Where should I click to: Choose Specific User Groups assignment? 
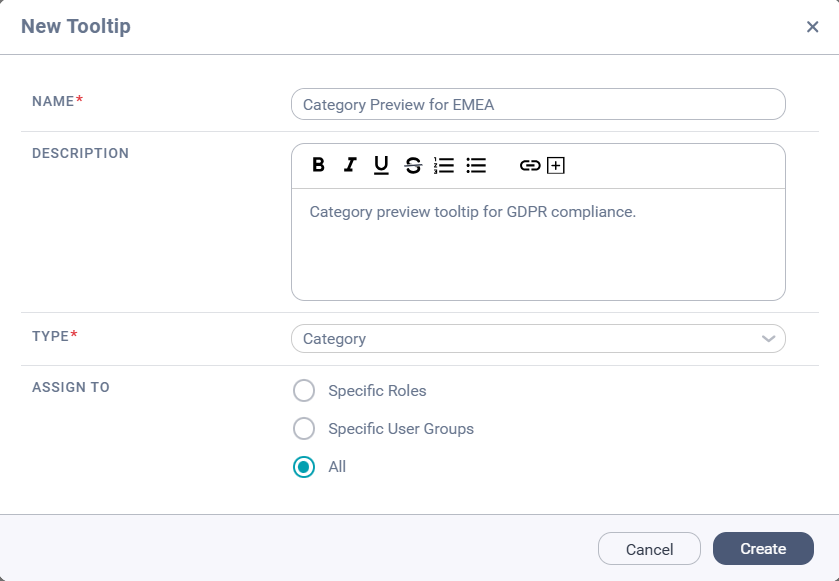pyautogui.click(x=304, y=429)
